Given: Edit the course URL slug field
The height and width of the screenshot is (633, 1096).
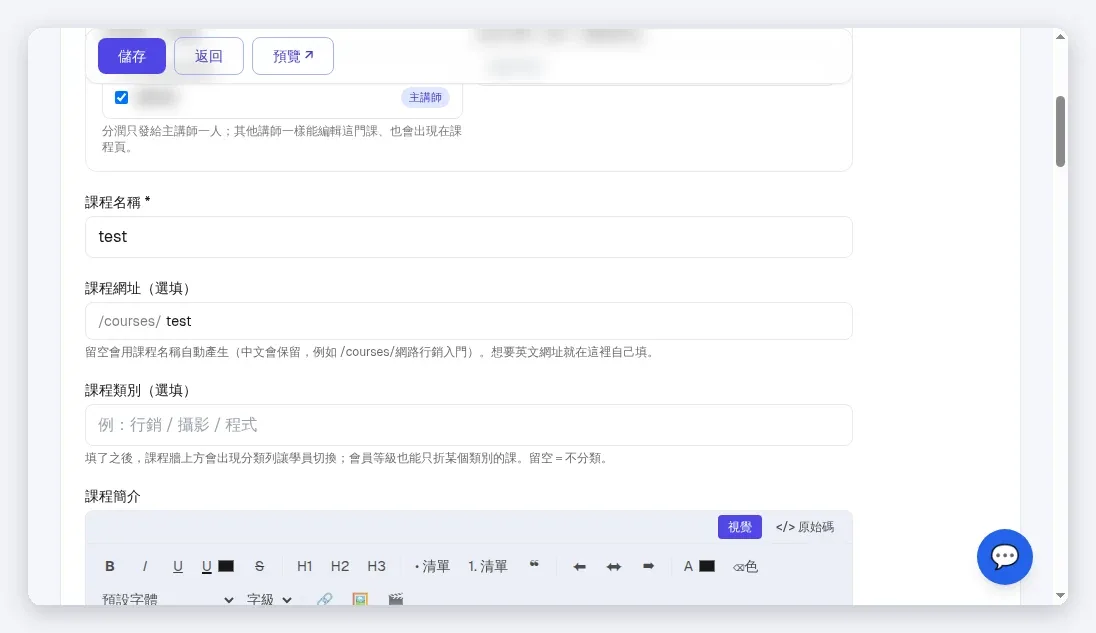Looking at the screenshot, I should pyautogui.click(x=468, y=321).
